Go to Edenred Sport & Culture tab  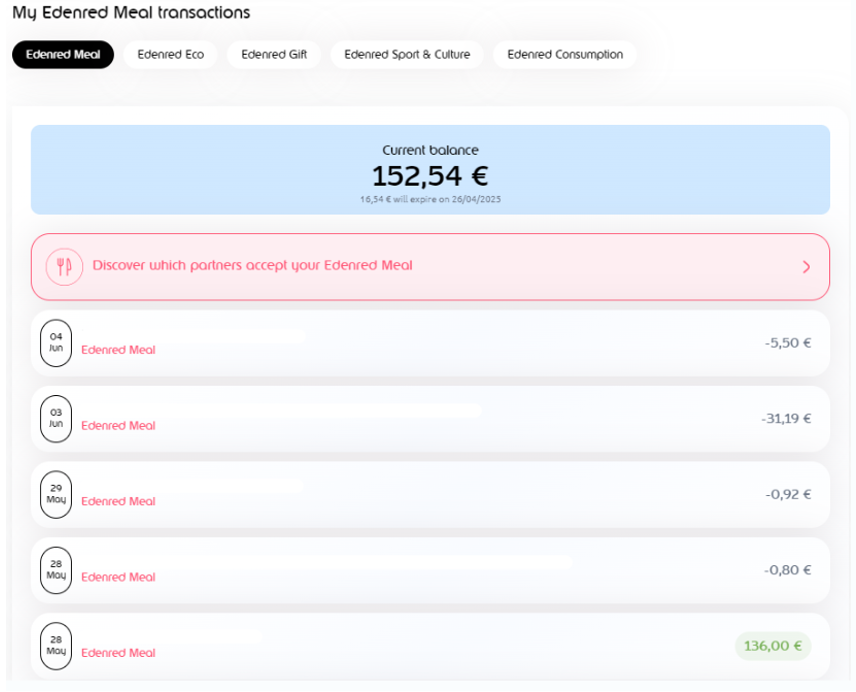407,55
